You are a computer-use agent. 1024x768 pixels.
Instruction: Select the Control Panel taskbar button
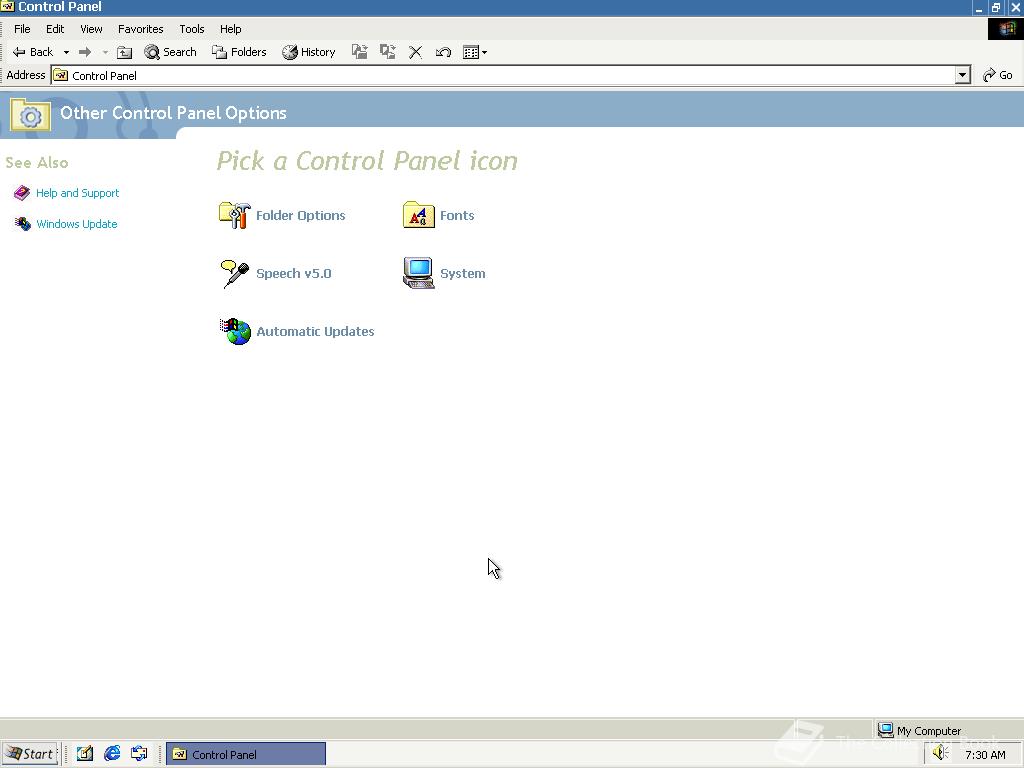pos(246,754)
